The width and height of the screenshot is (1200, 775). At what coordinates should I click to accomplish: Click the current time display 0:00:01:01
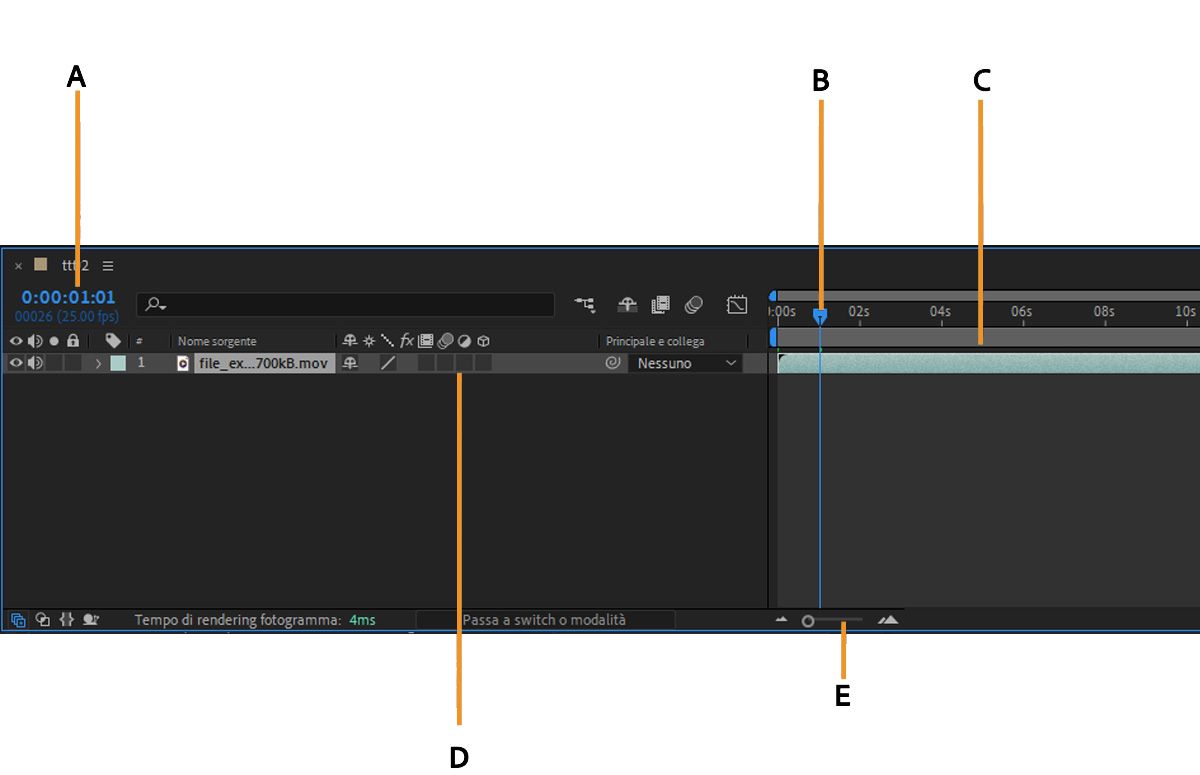point(68,297)
